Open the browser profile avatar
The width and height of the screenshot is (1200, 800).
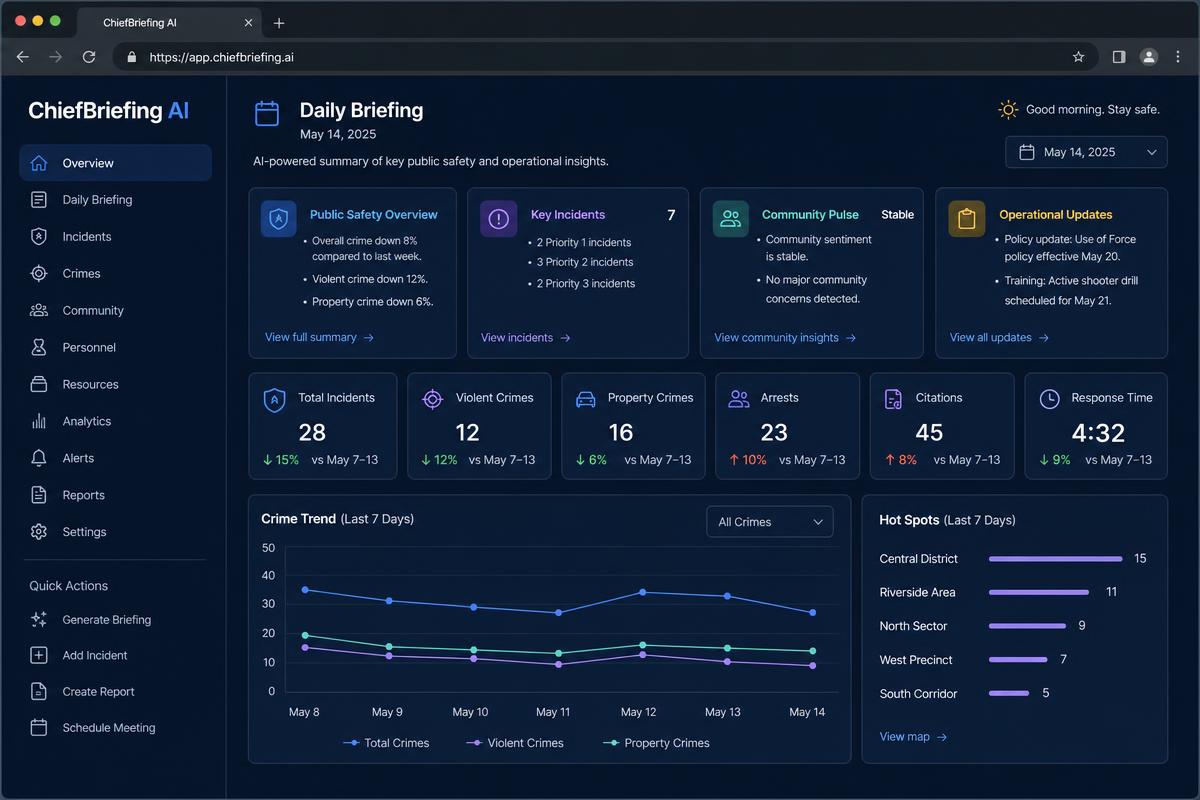coord(1149,57)
